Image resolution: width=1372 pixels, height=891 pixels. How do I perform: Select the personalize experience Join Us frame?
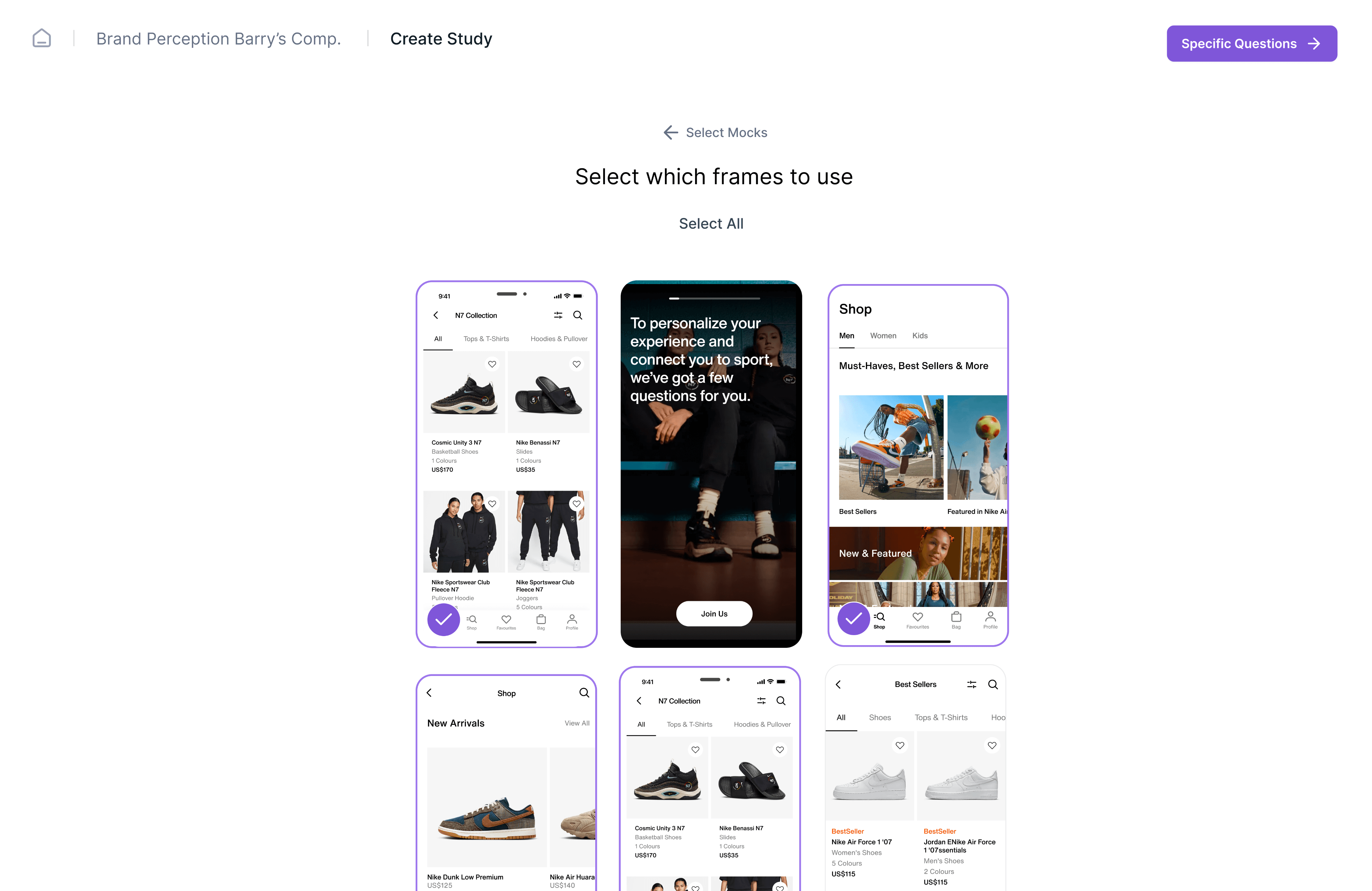click(711, 464)
